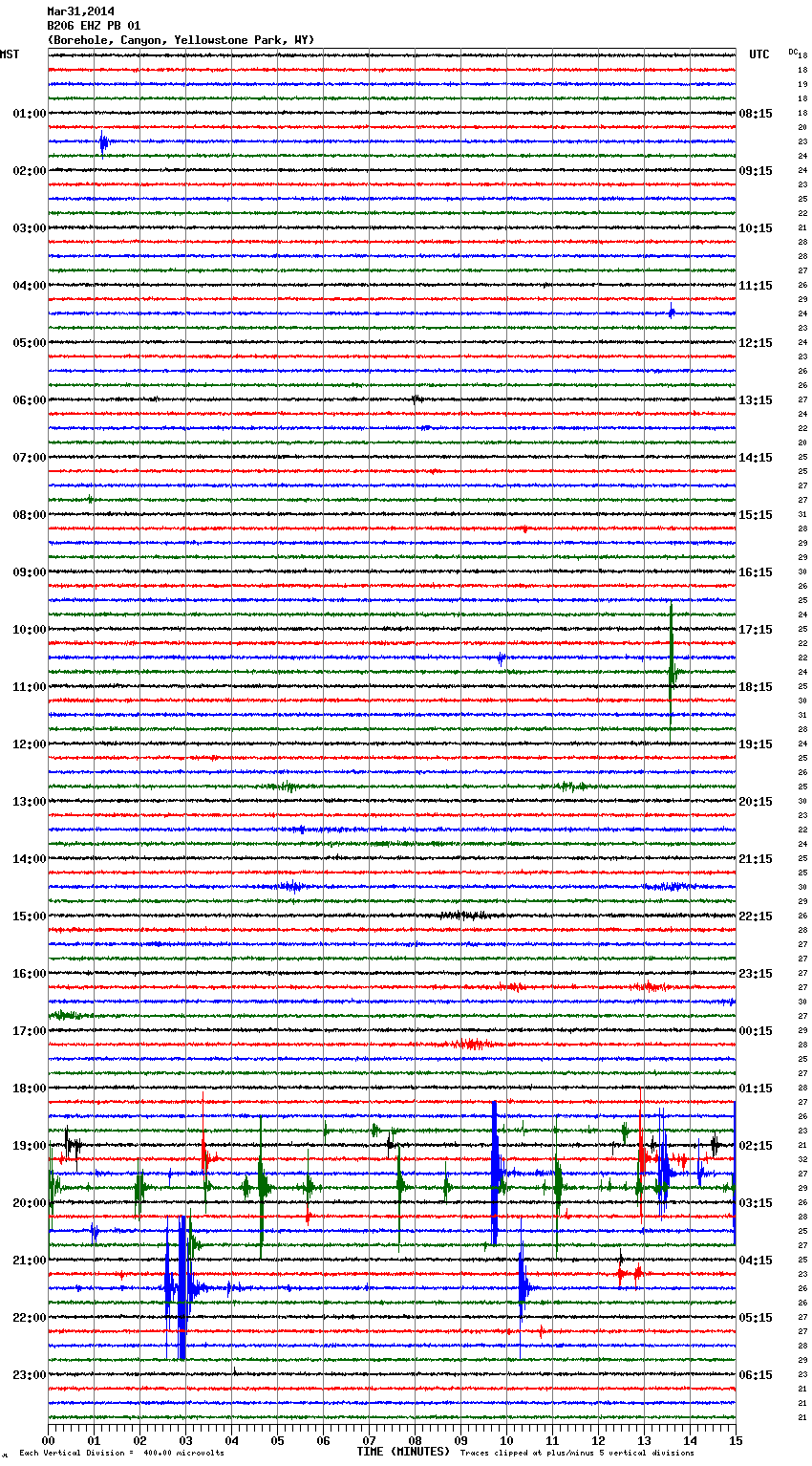Select the 19:00 MST time label
Image resolution: width=812 pixels, height=1466 pixels.
pyautogui.click(x=30, y=1146)
